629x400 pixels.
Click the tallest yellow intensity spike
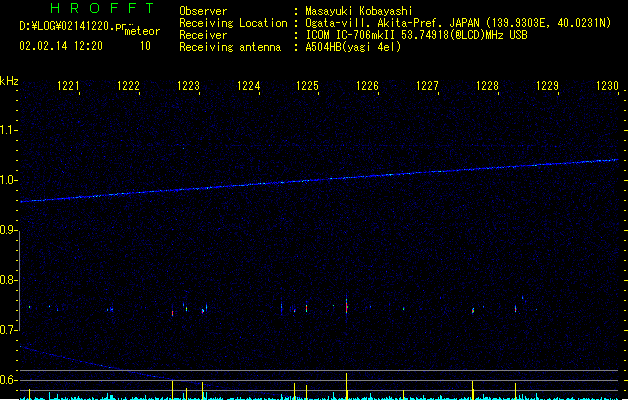[x=347, y=386]
